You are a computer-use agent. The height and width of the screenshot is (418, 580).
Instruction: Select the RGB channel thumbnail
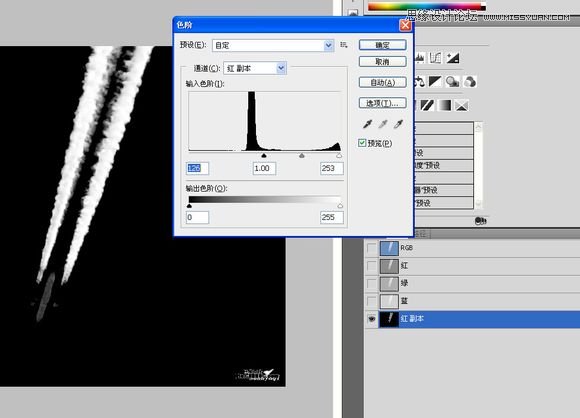point(389,248)
